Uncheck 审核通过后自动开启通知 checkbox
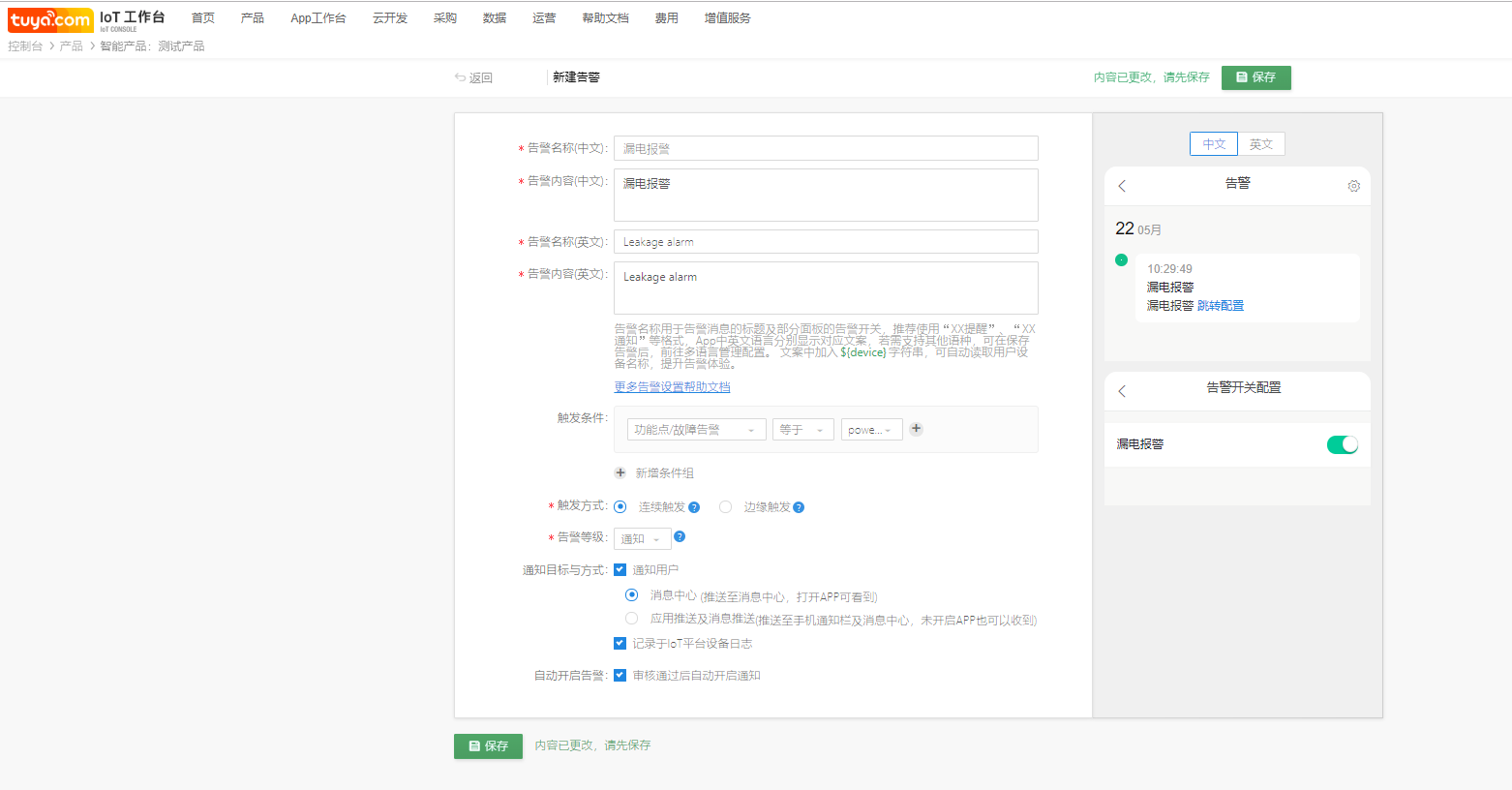The height and width of the screenshot is (790, 1512). coord(620,675)
